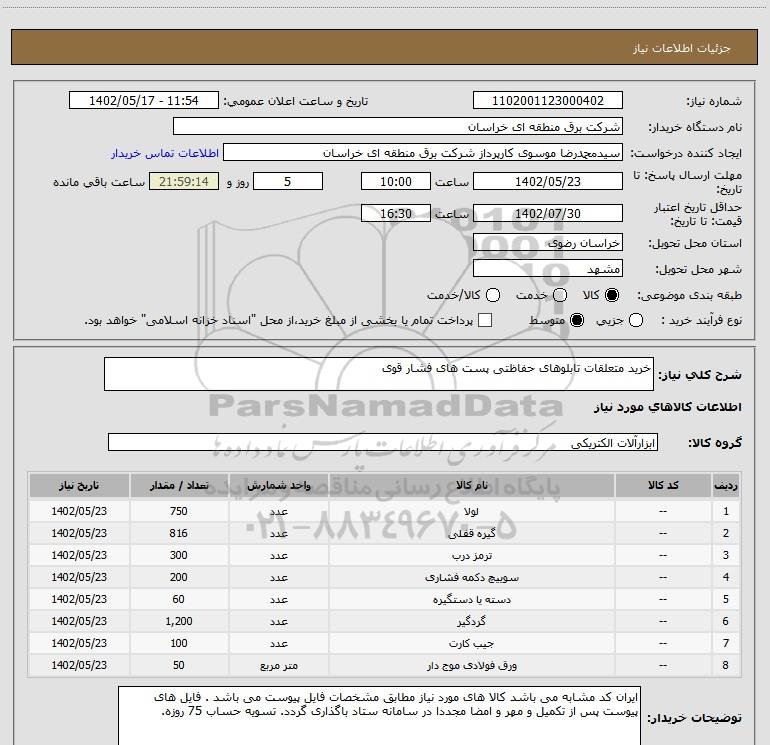Click the متر مربع unit cell
Viewport: 770px width, 745px height.
(x=278, y=665)
